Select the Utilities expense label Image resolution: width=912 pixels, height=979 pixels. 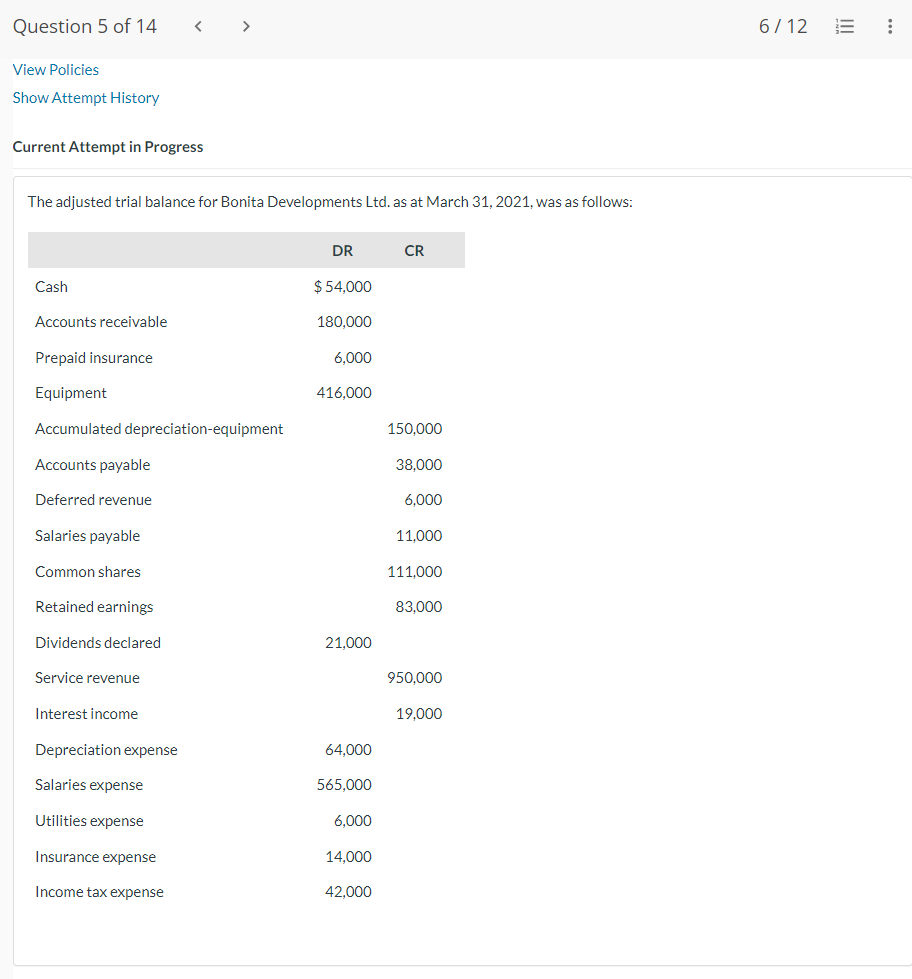tap(89, 821)
